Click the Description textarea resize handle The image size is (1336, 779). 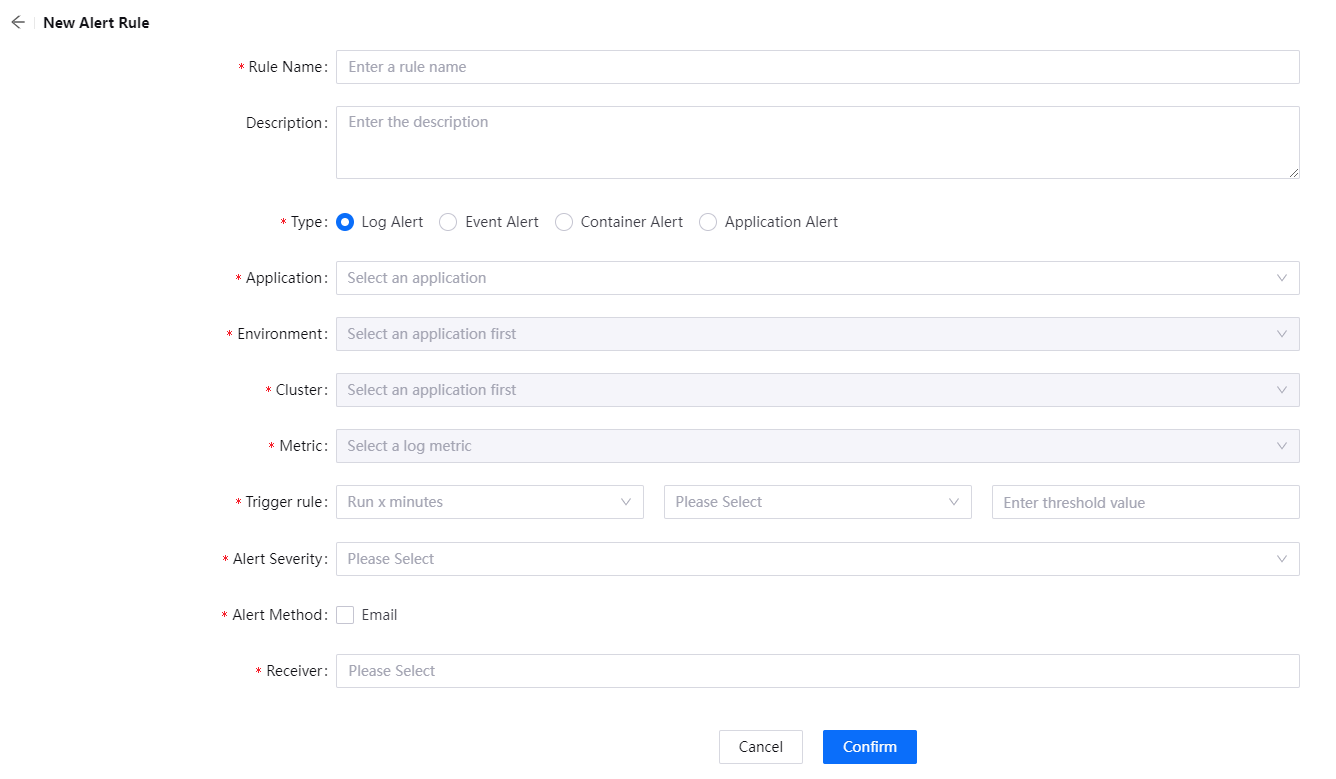[x=1293, y=173]
